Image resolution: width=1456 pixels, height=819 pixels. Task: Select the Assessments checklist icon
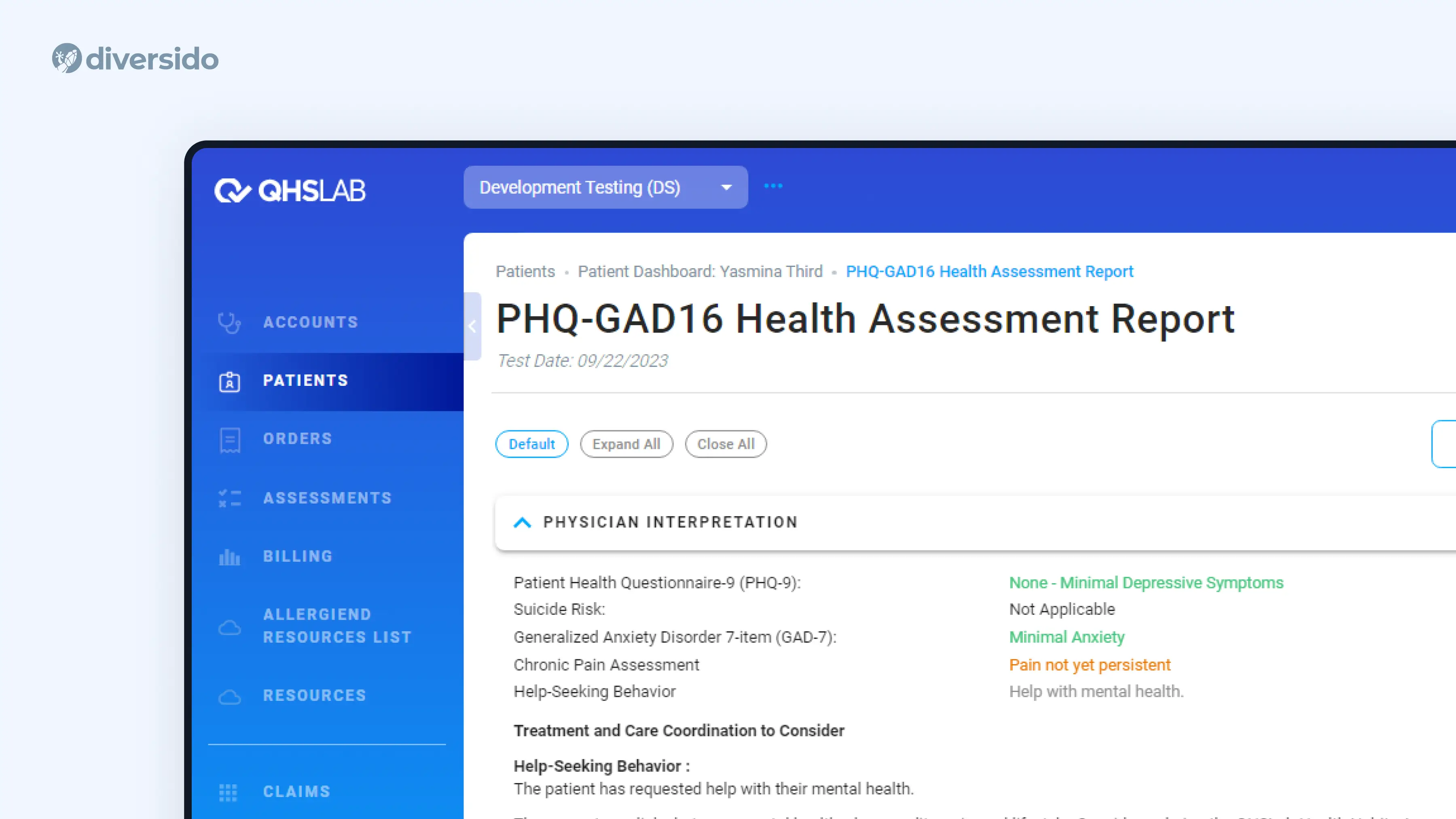tap(229, 499)
